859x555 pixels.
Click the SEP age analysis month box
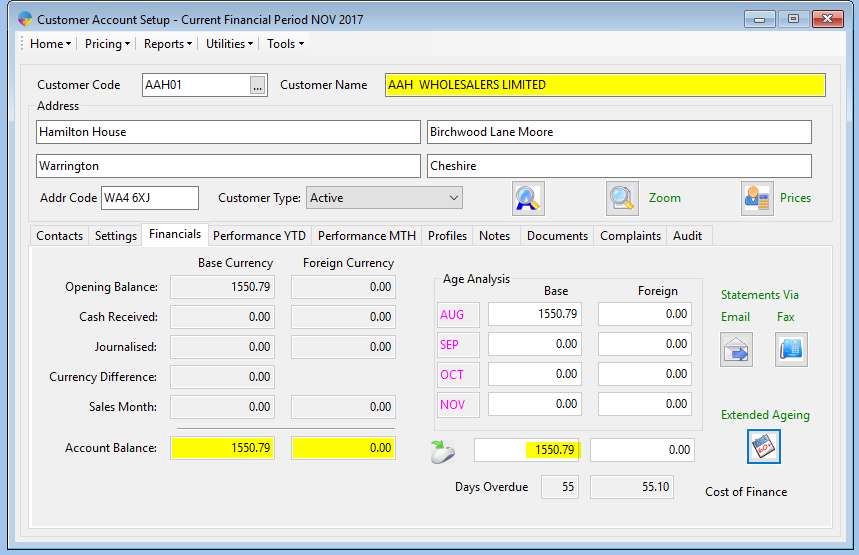[458, 345]
